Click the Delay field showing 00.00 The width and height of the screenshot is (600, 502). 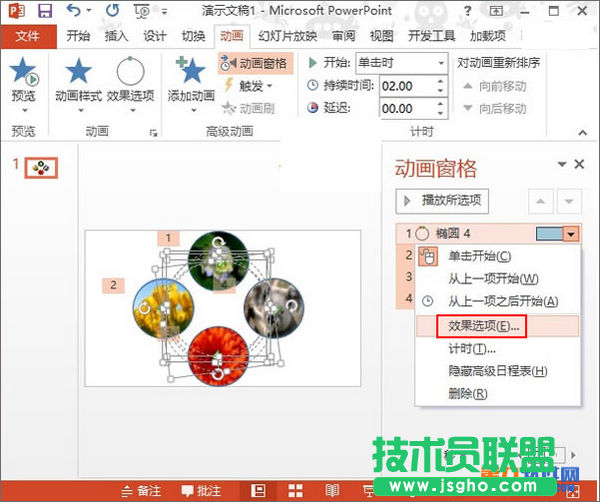pyautogui.click(x=408, y=108)
